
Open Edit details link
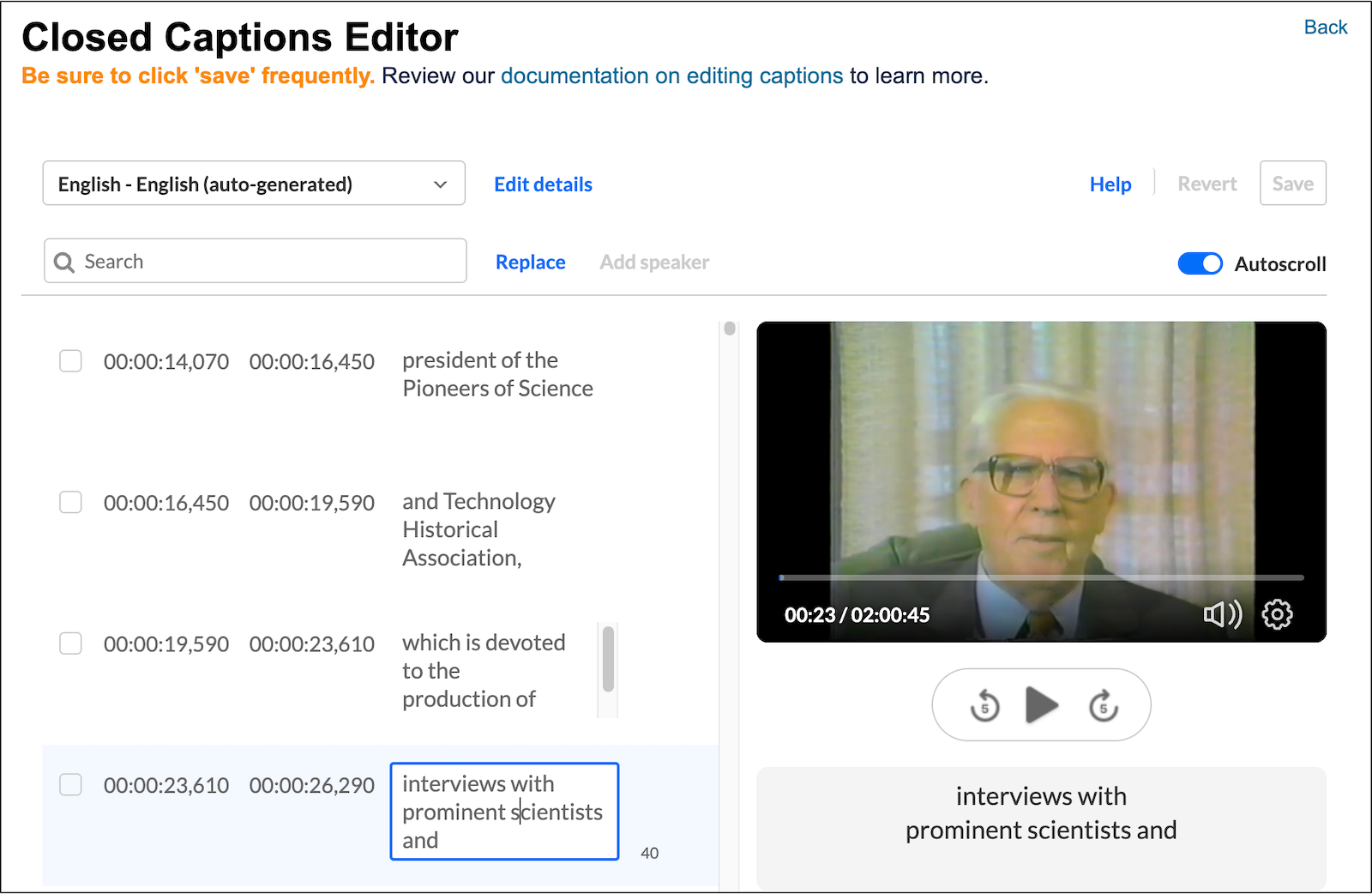tap(543, 184)
